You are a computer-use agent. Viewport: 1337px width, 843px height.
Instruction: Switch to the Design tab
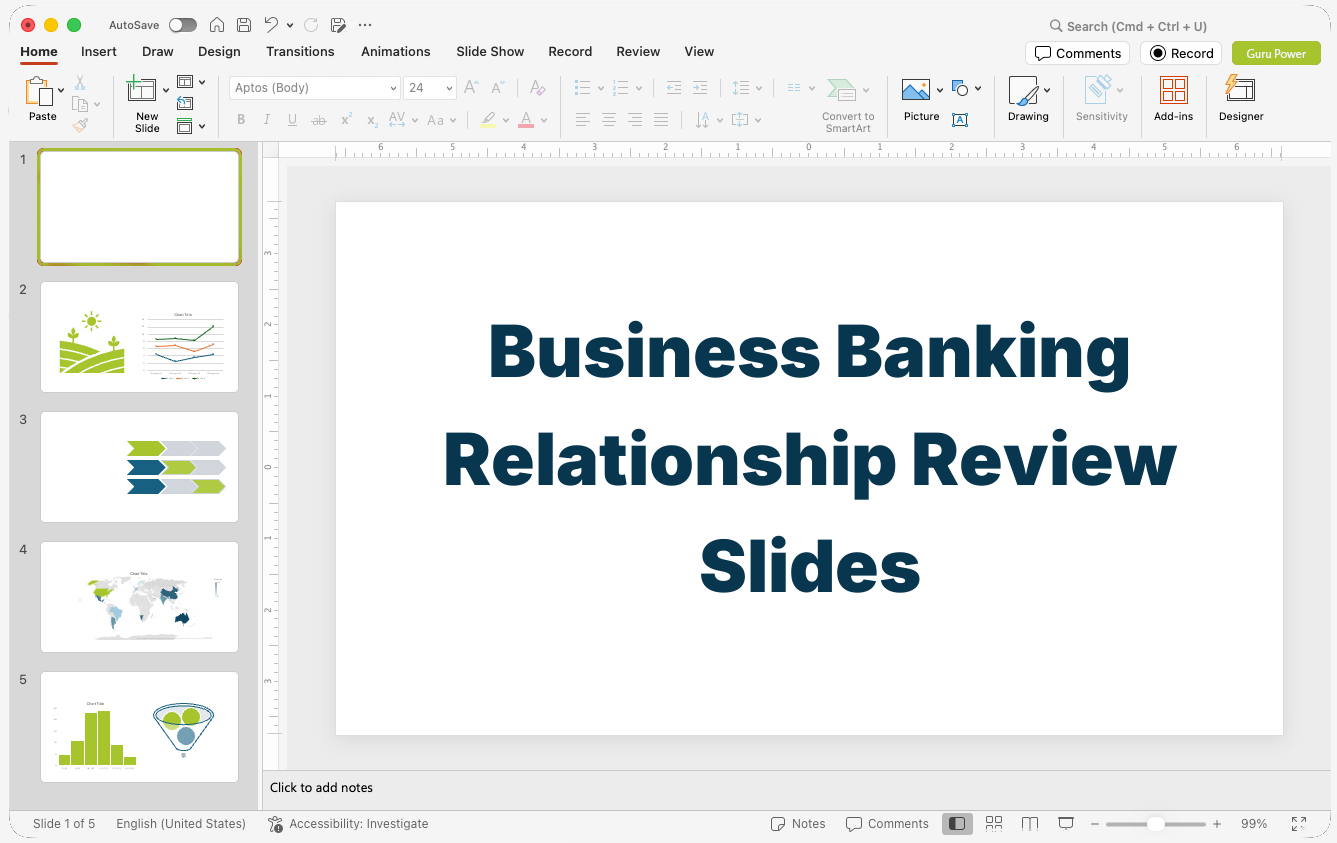[x=219, y=51]
